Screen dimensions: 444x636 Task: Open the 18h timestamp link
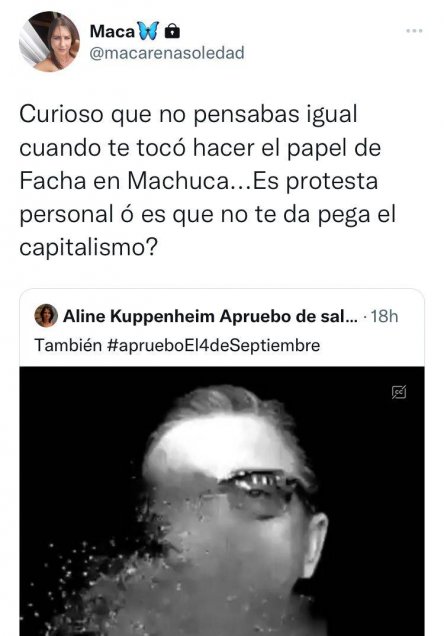(384, 316)
